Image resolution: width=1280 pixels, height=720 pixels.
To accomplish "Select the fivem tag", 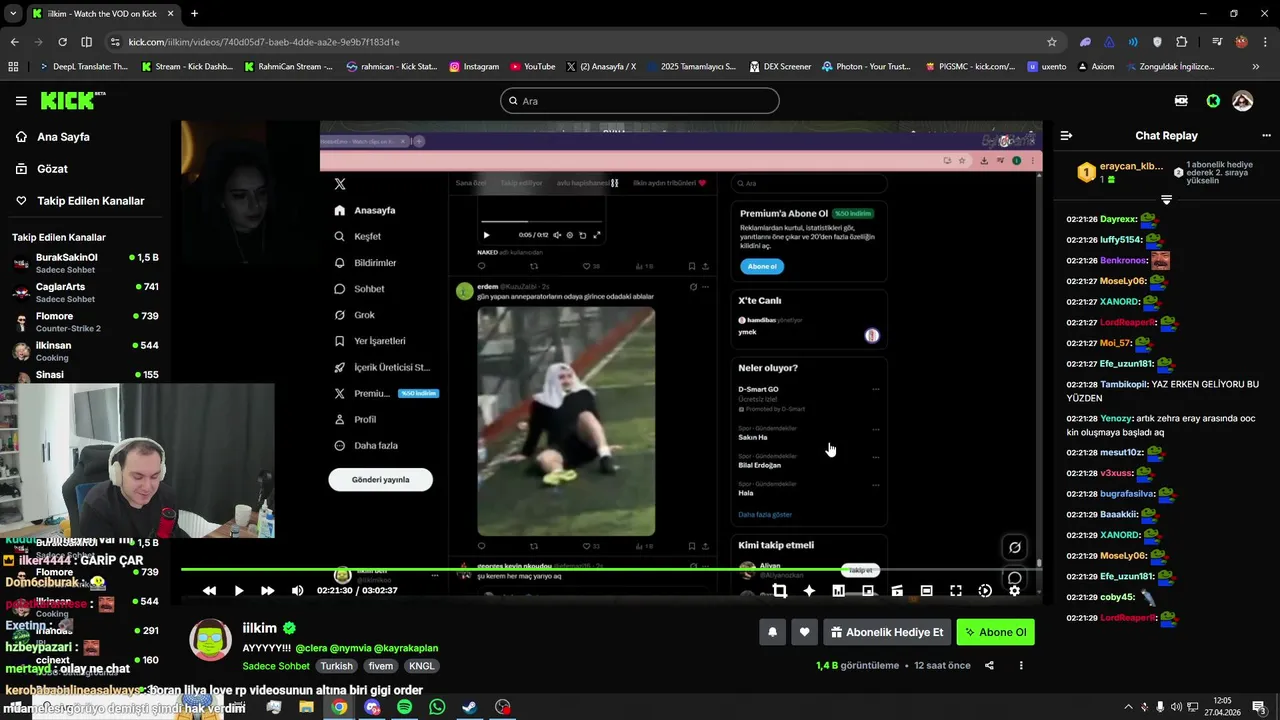I will [380, 666].
